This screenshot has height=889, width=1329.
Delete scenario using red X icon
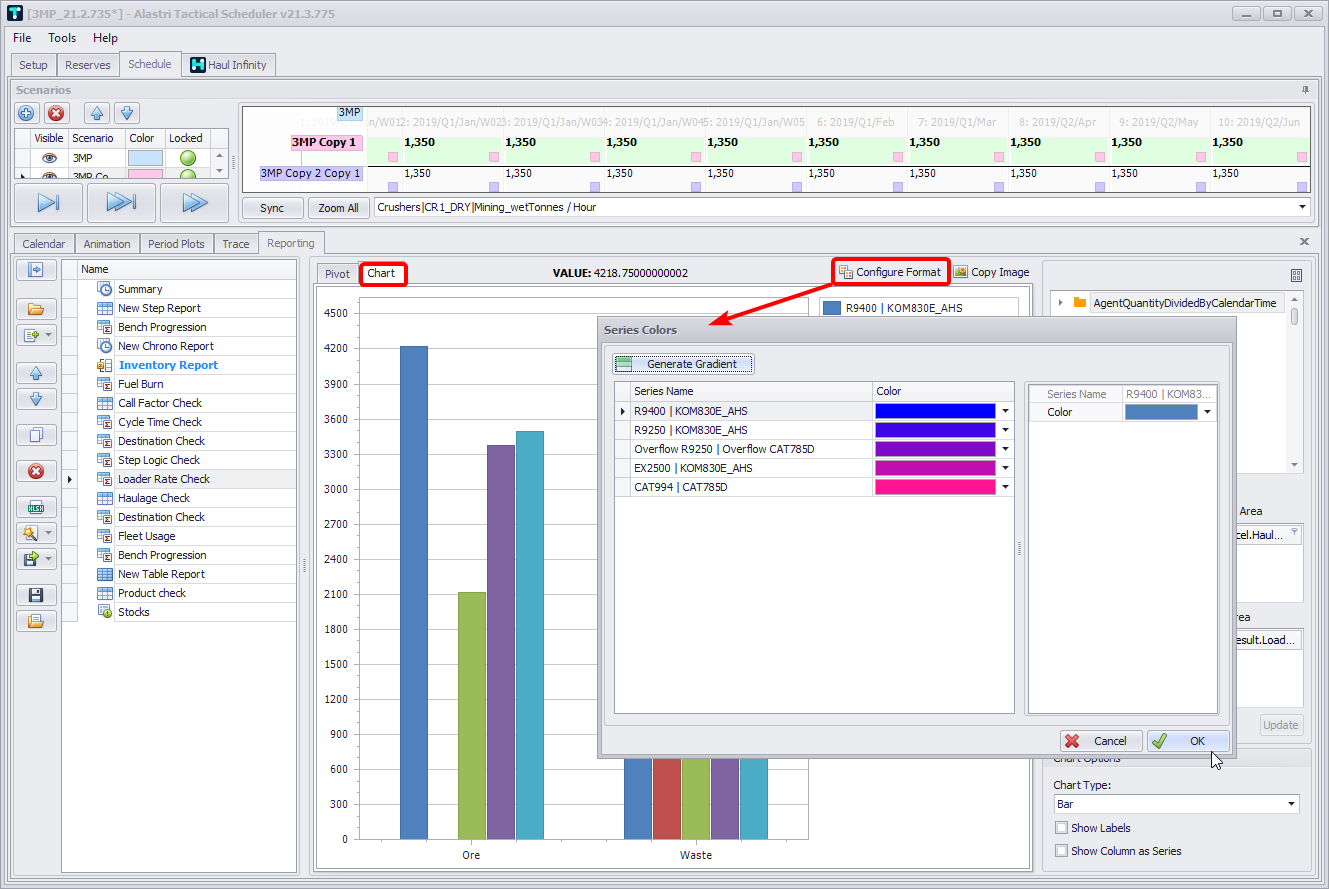pos(56,113)
